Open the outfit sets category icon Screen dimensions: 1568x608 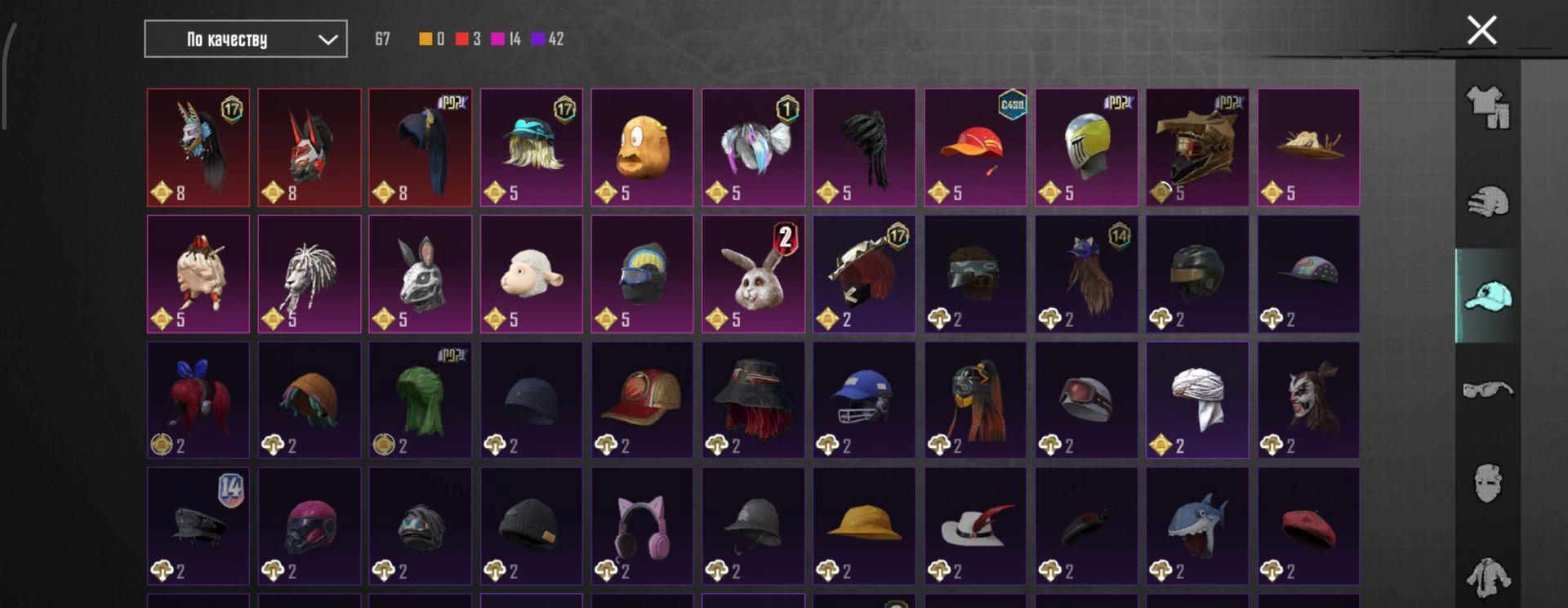(x=1488, y=108)
